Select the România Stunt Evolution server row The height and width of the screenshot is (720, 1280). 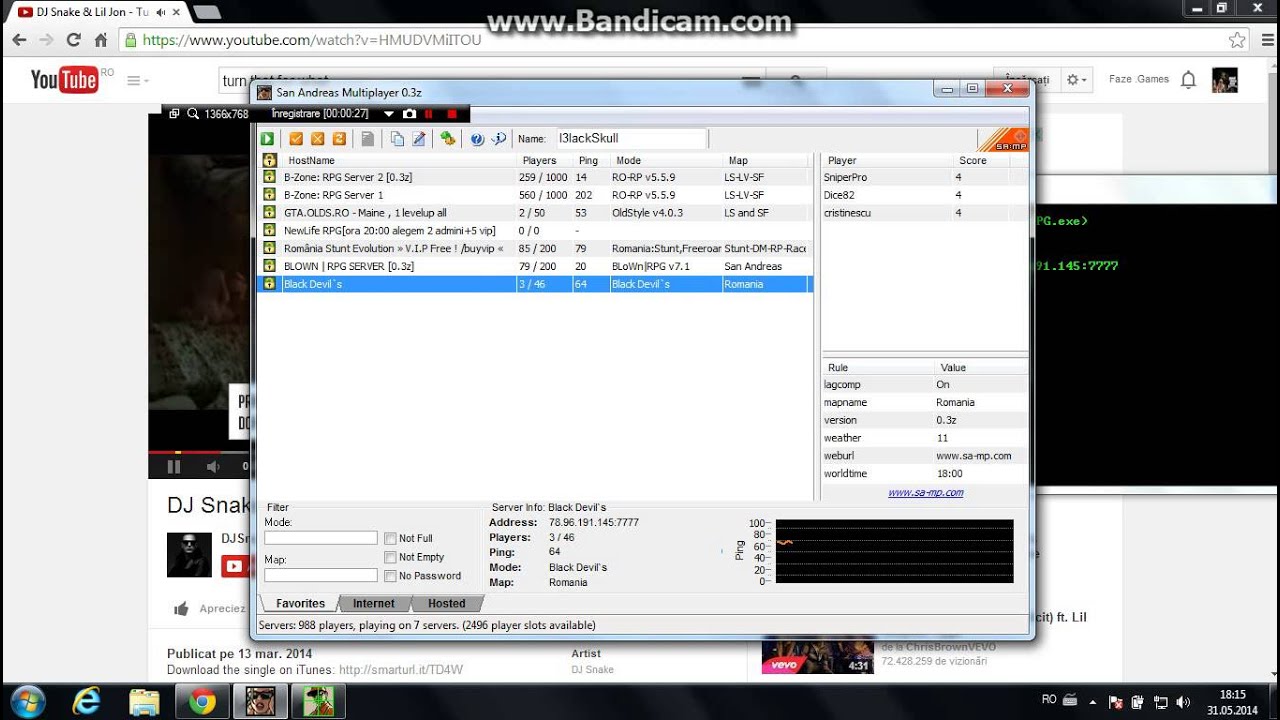(x=537, y=248)
